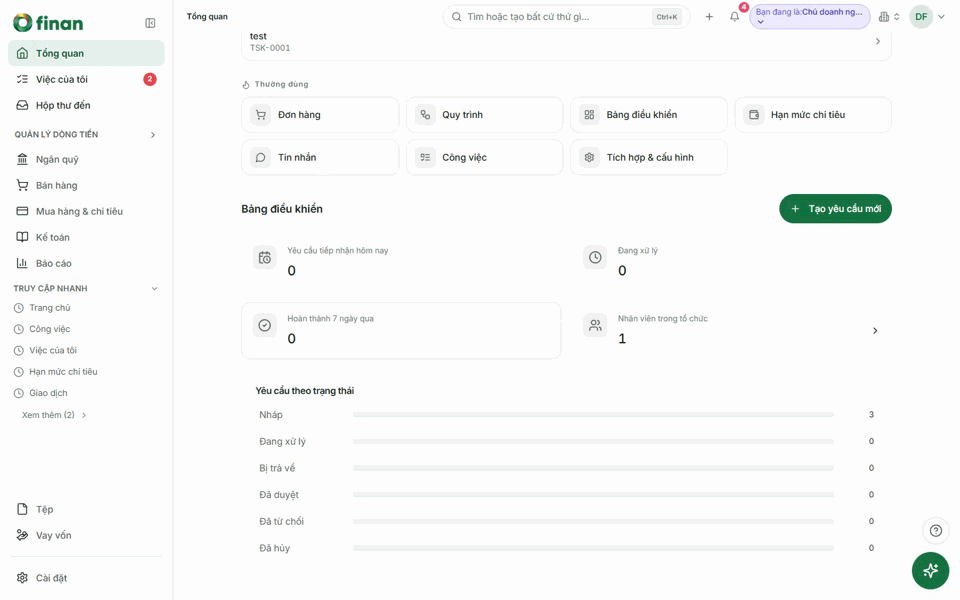Screen dimensions: 960x600
Task: Open Việc của tôi quick access link
Action: coord(53,350)
